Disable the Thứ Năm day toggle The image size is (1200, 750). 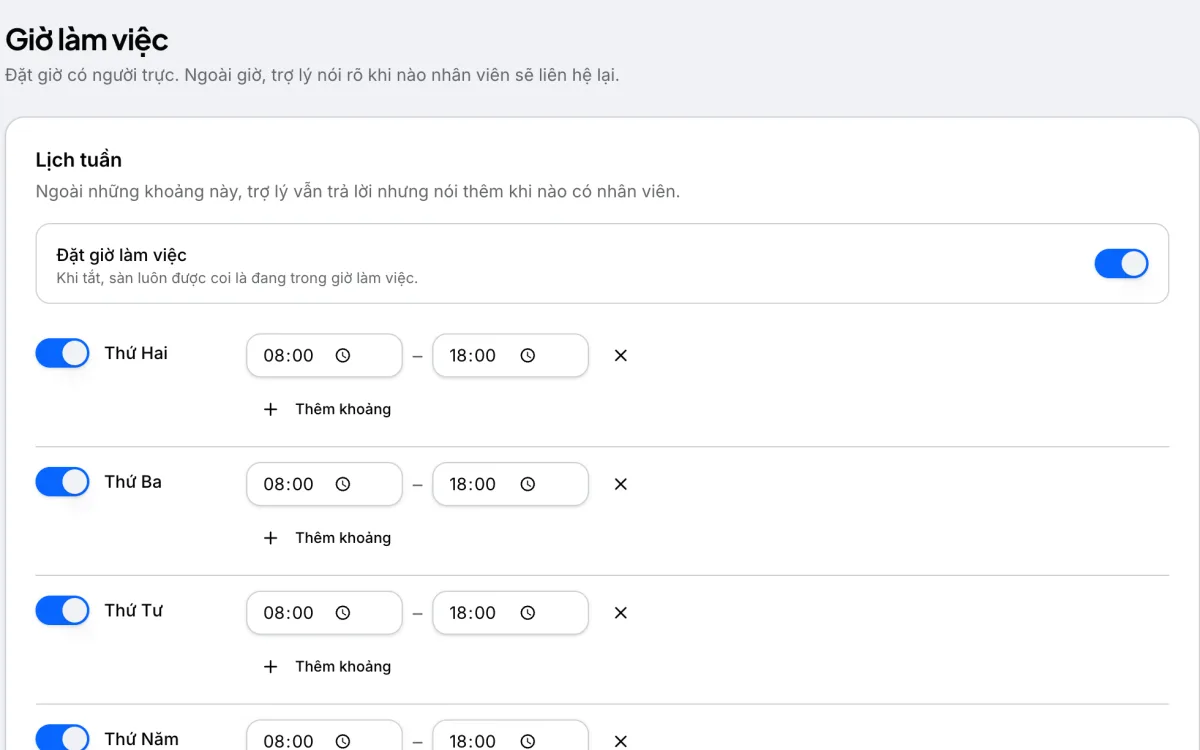point(62,738)
